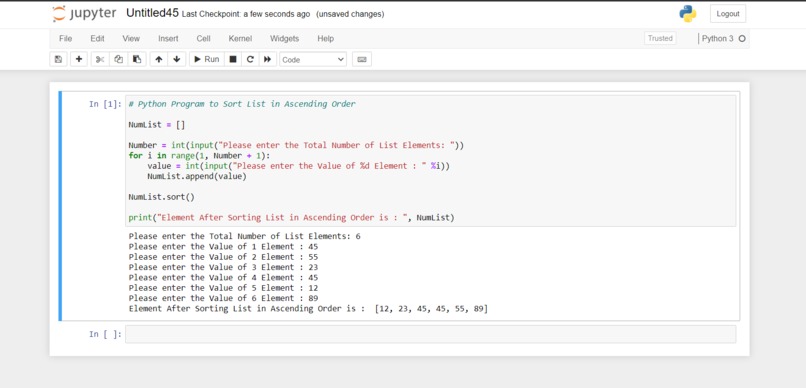Open the Widgets menu
This screenshot has width=806, height=388.
coord(284,39)
